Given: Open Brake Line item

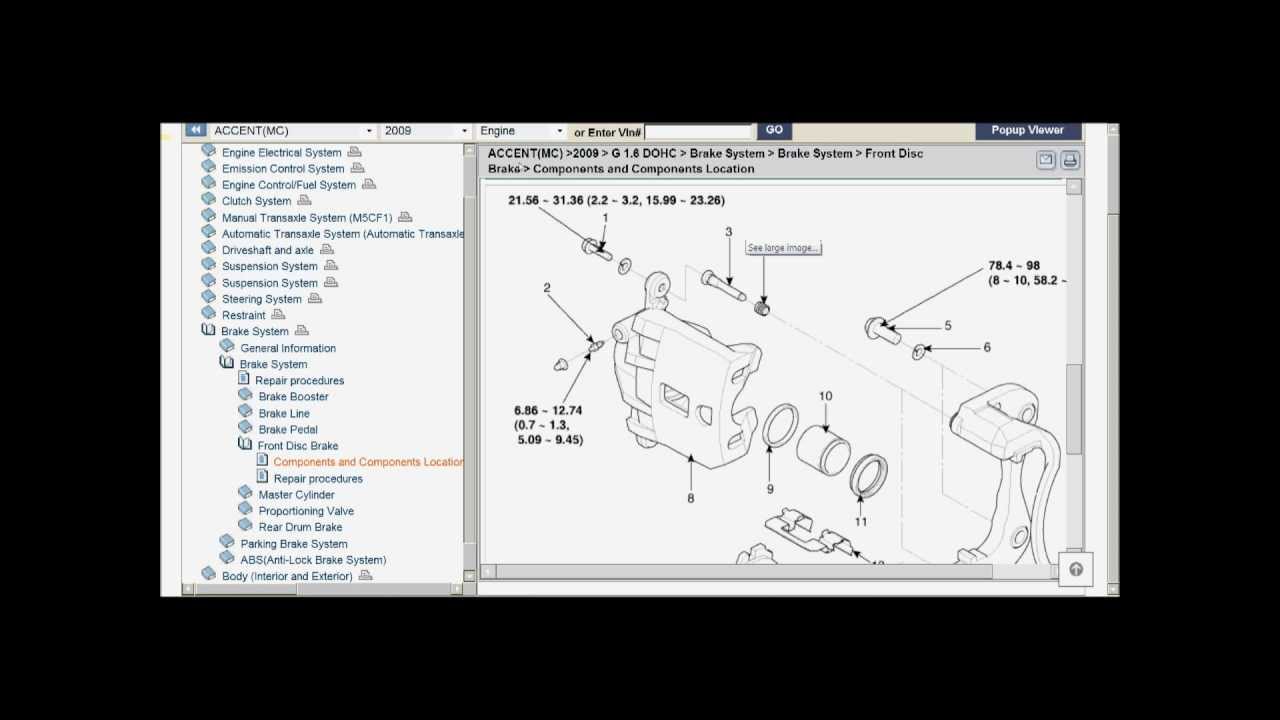Looking at the screenshot, I should coord(284,413).
